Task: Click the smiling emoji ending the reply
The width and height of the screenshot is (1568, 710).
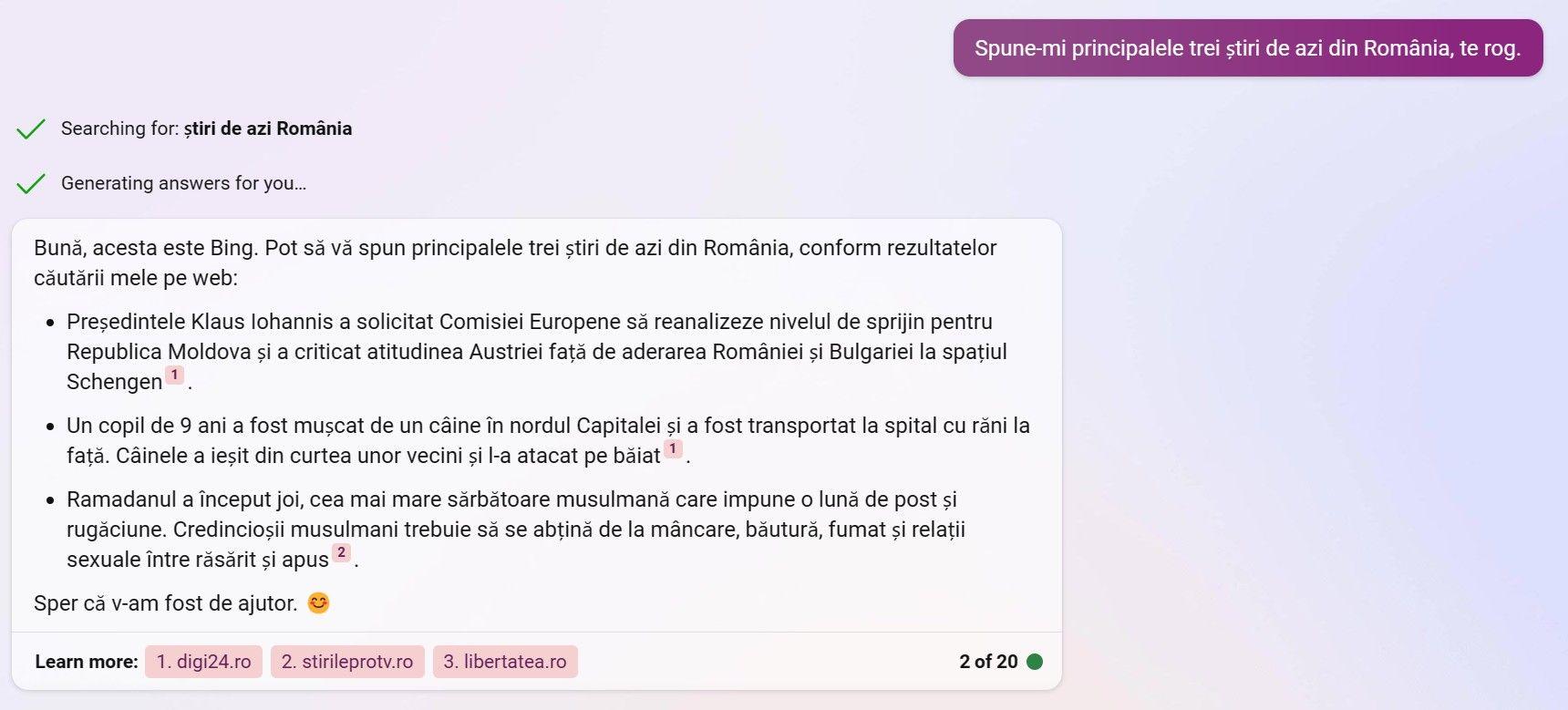Action: click(x=318, y=603)
